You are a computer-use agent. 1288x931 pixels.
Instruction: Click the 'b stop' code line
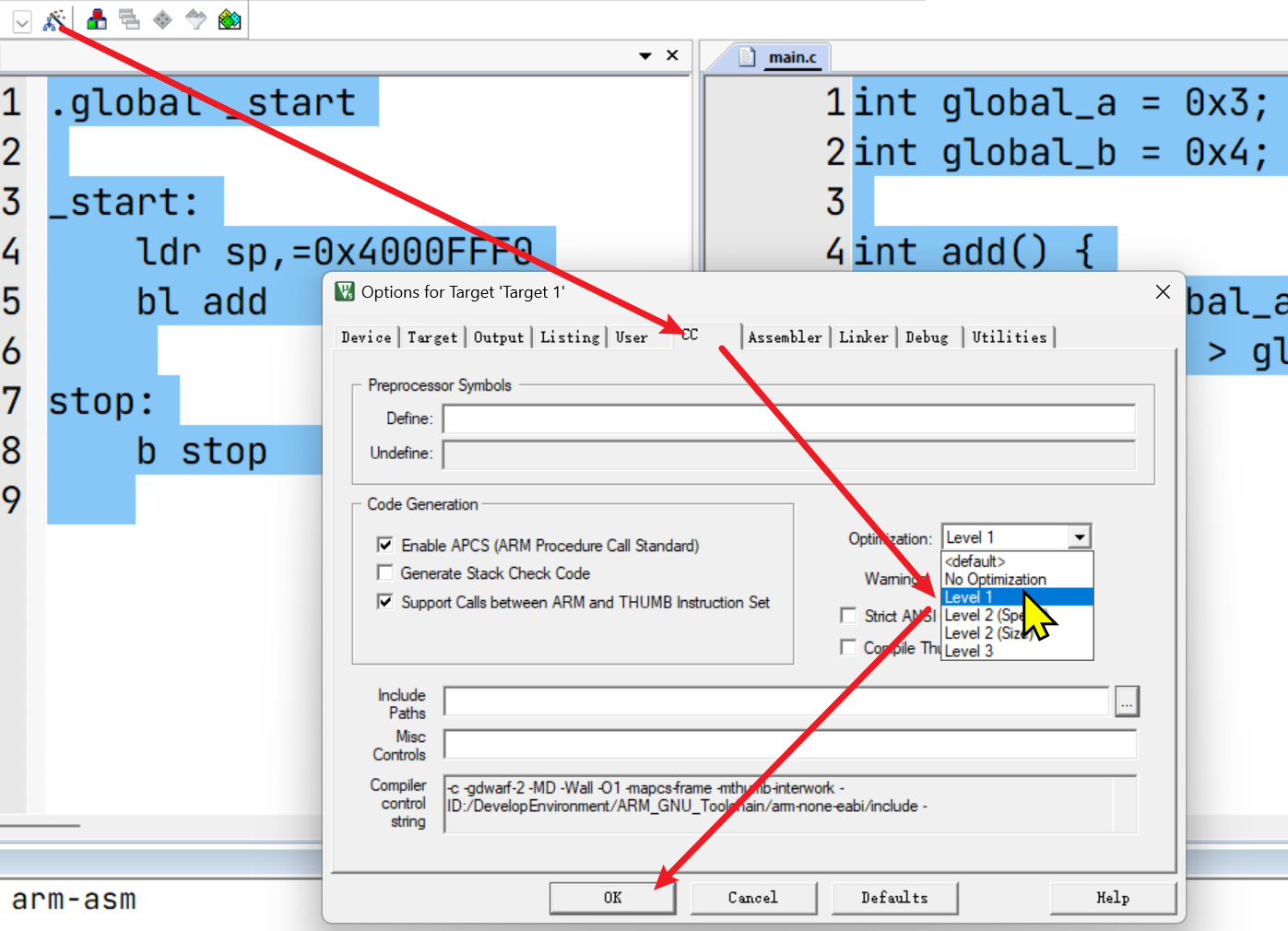pos(202,450)
